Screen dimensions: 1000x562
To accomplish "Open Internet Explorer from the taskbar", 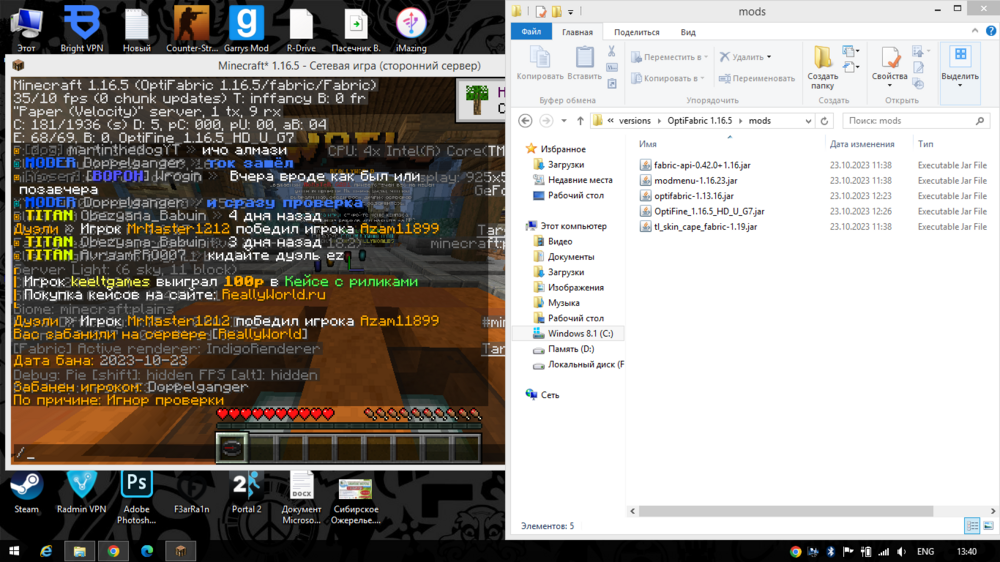I will pyautogui.click(x=46, y=551).
